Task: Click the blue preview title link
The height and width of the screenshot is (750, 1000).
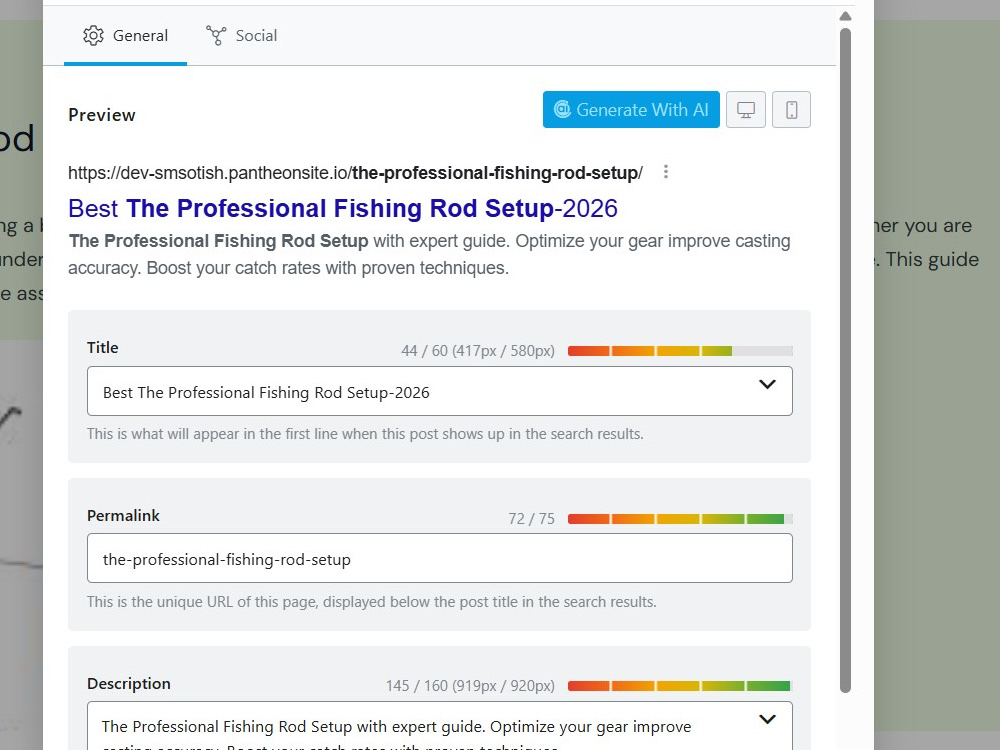Action: coord(342,209)
